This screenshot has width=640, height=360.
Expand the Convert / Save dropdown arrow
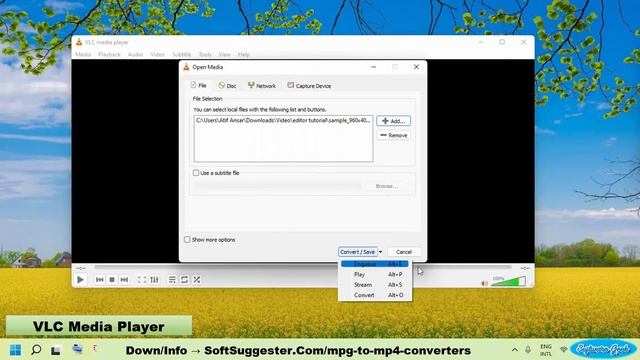tap(380, 252)
